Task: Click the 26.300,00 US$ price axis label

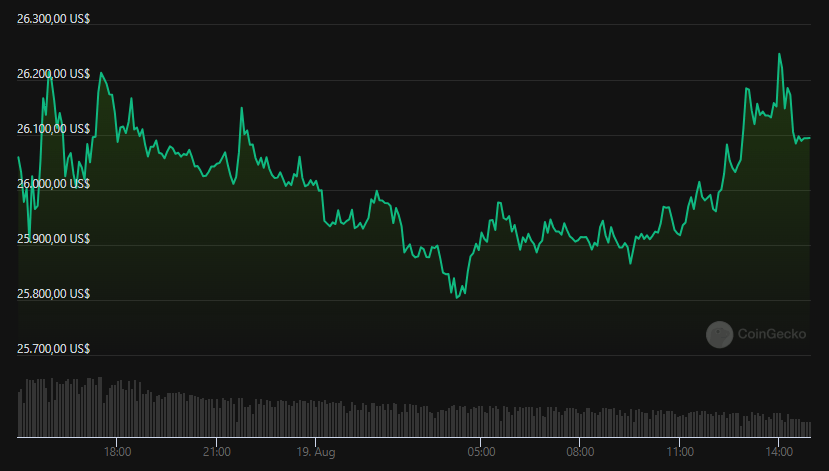Action: (53, 19)
